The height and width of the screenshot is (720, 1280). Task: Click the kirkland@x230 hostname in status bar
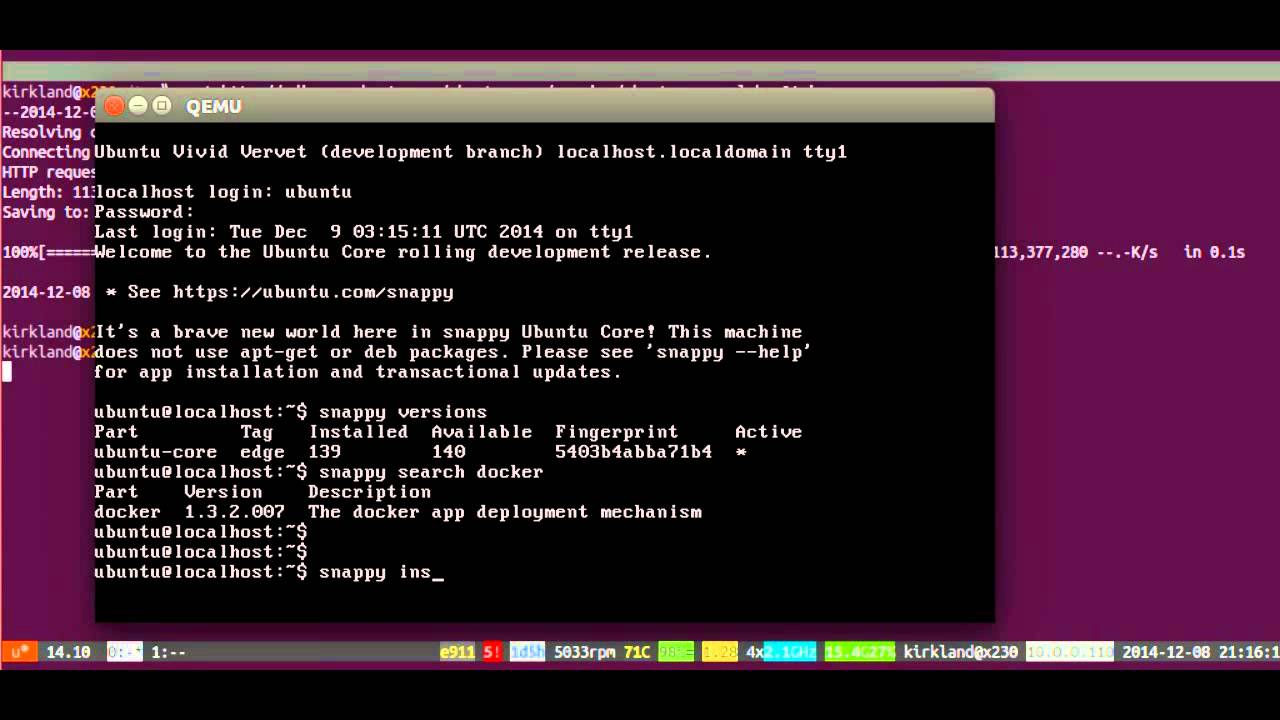pos(960,652)
